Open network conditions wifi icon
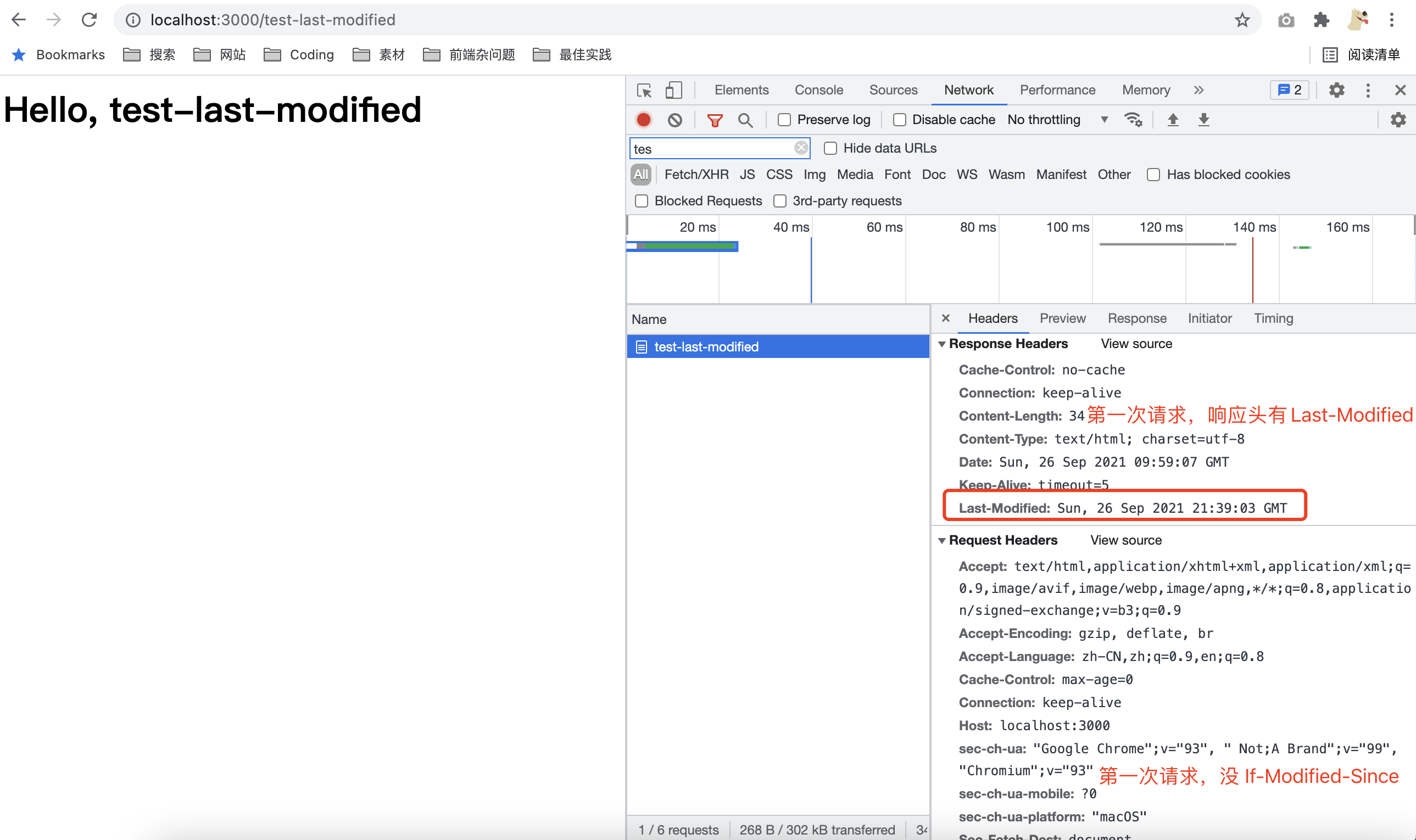This screenshot has width=1416, height=840. 1133,120
